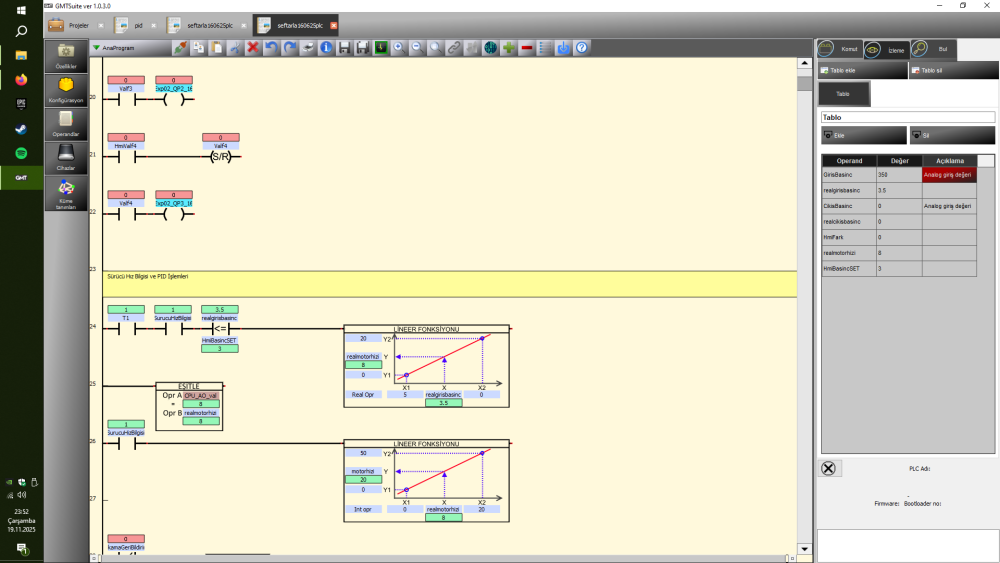
Task: Click the Tablo sil button
Action: [952, 70]
